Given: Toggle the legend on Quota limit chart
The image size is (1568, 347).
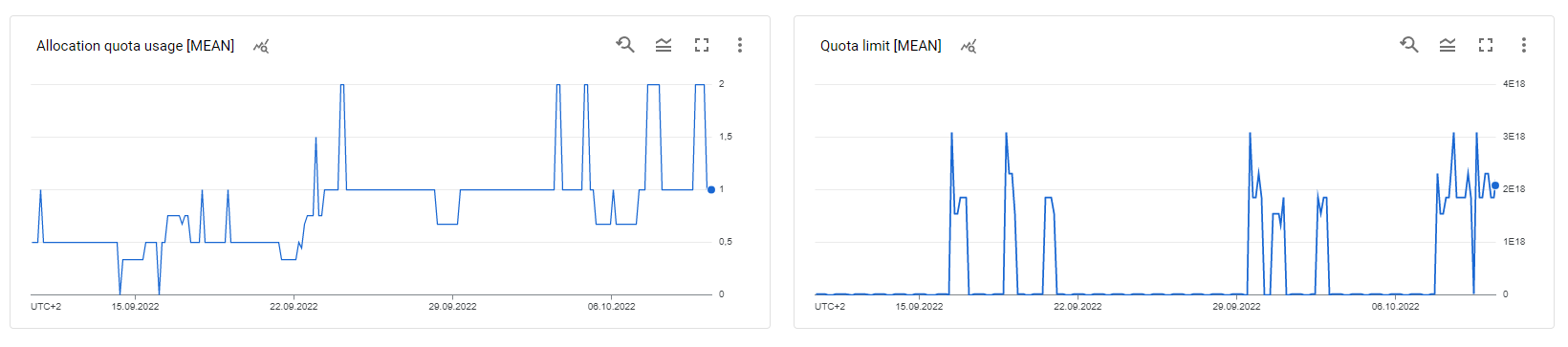Looking at the screenshot, I should coord(1448,45).
